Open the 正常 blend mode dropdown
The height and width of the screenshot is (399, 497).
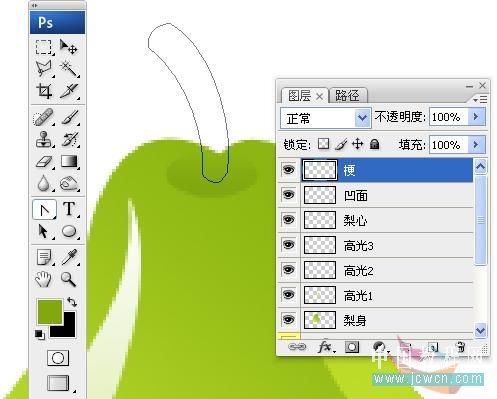[326, 118]
